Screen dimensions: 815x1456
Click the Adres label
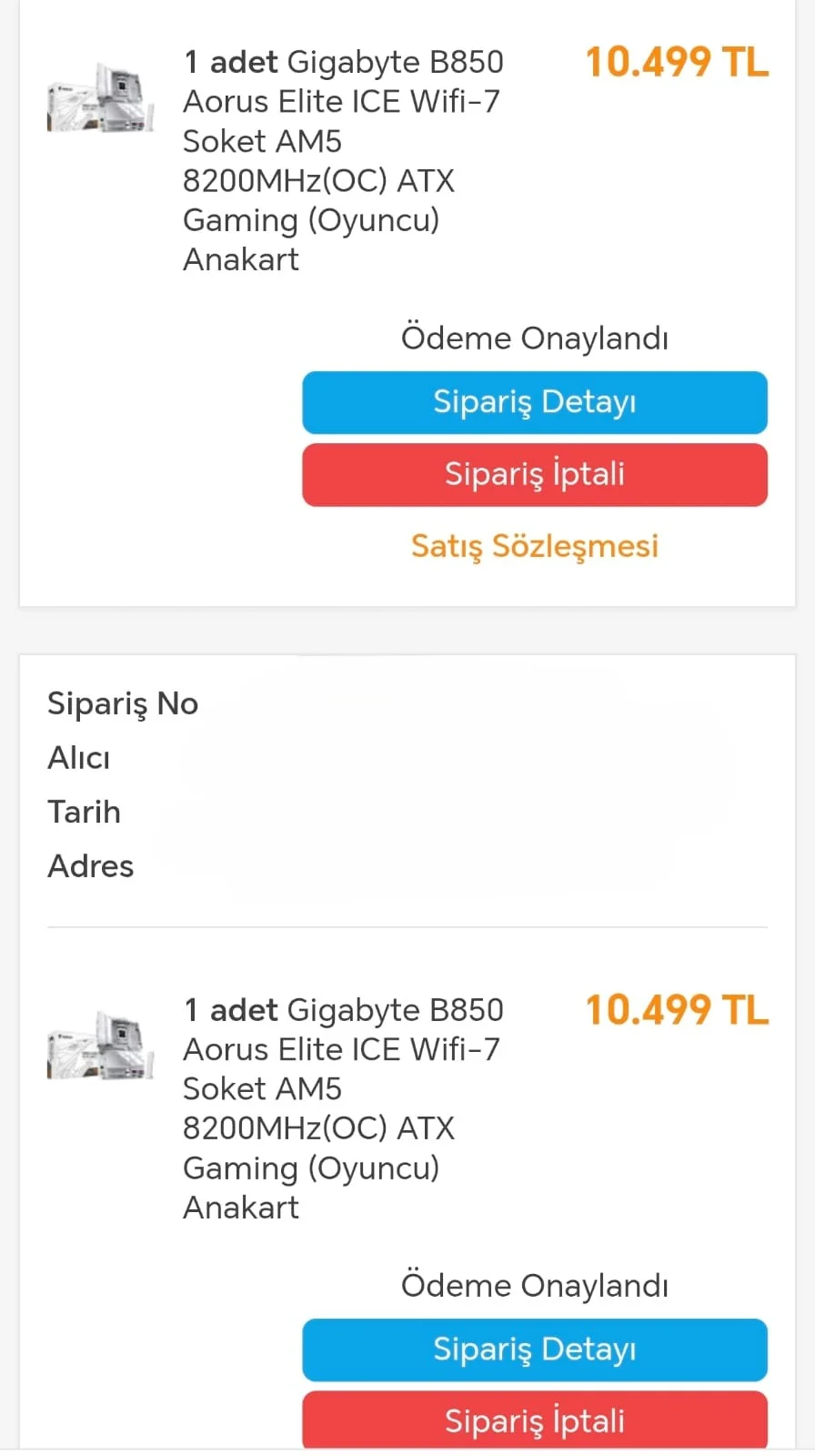coord(91,866)
